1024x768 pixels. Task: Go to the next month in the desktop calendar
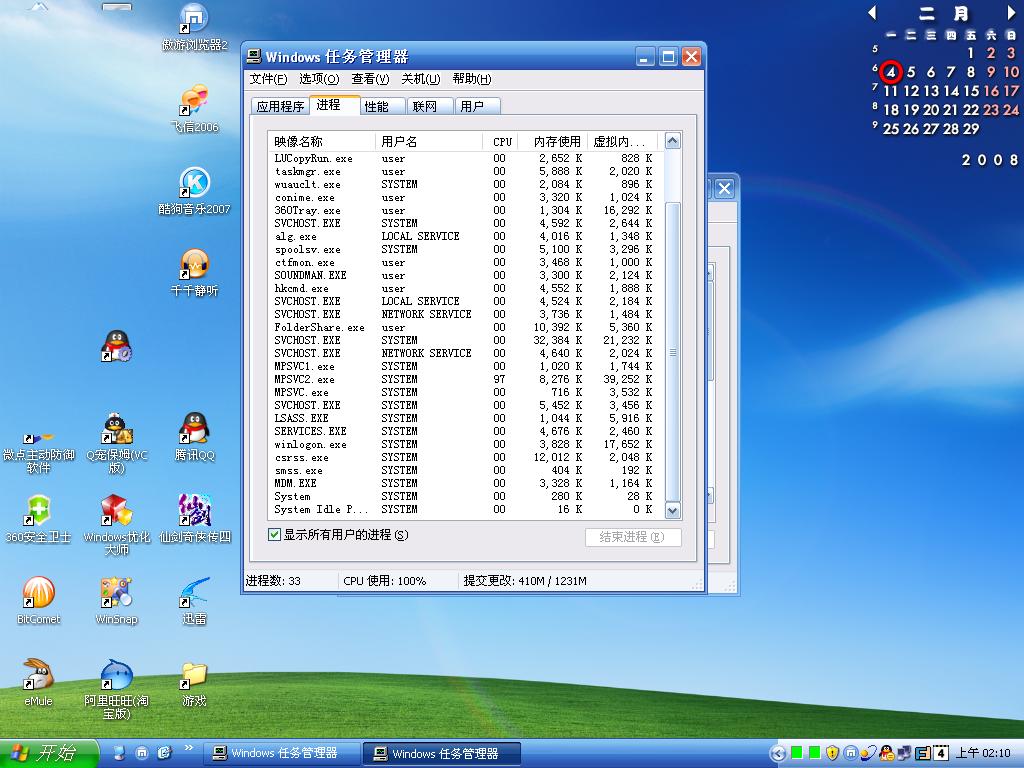click(x=1012, y=12)
